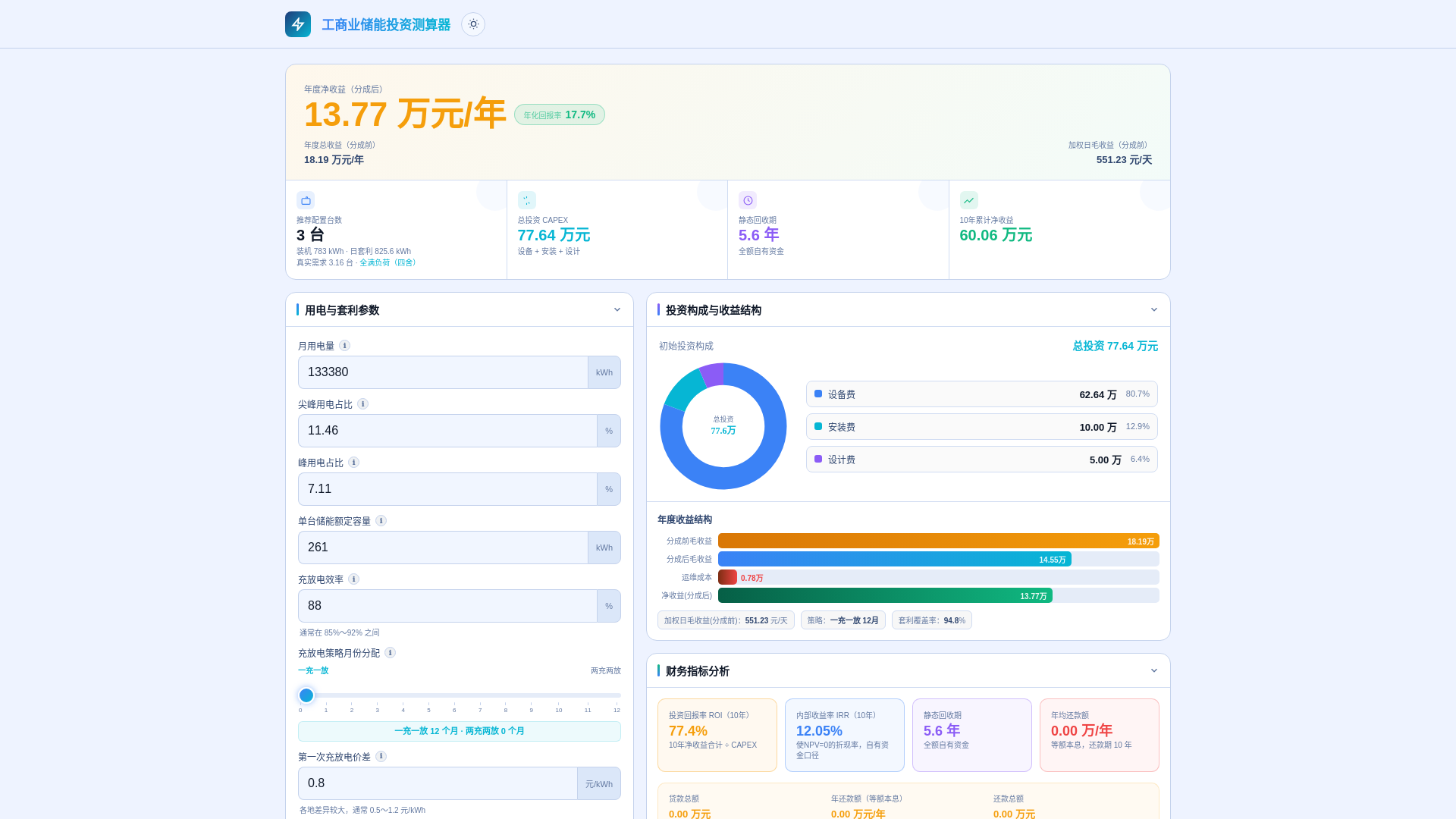Click the 峰用电占比 input field
Viewport: 1456px width, 819px height.
(x=447, y=489)
